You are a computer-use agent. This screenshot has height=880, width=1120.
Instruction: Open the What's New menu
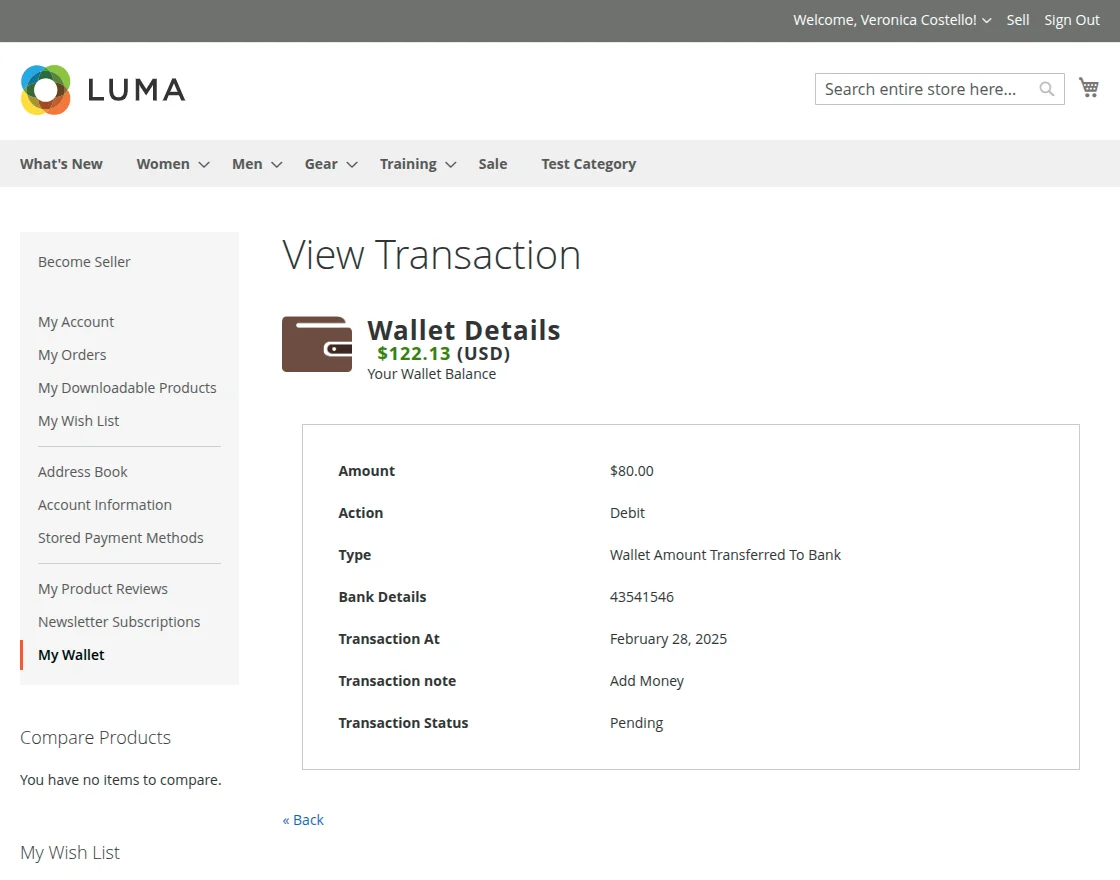60,163
